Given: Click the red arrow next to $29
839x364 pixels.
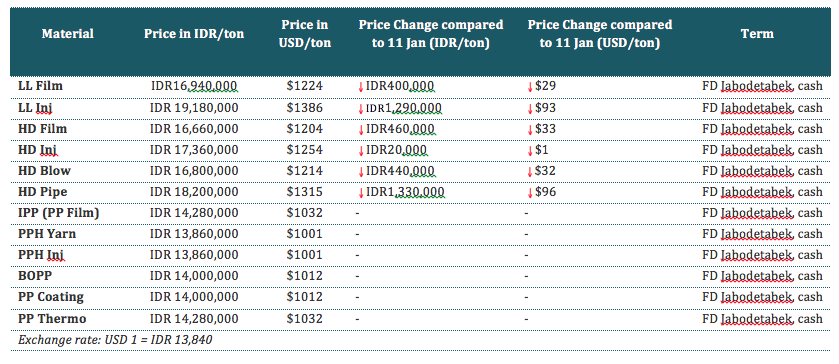Looking at the screenshot, I should tap(530, 87).
